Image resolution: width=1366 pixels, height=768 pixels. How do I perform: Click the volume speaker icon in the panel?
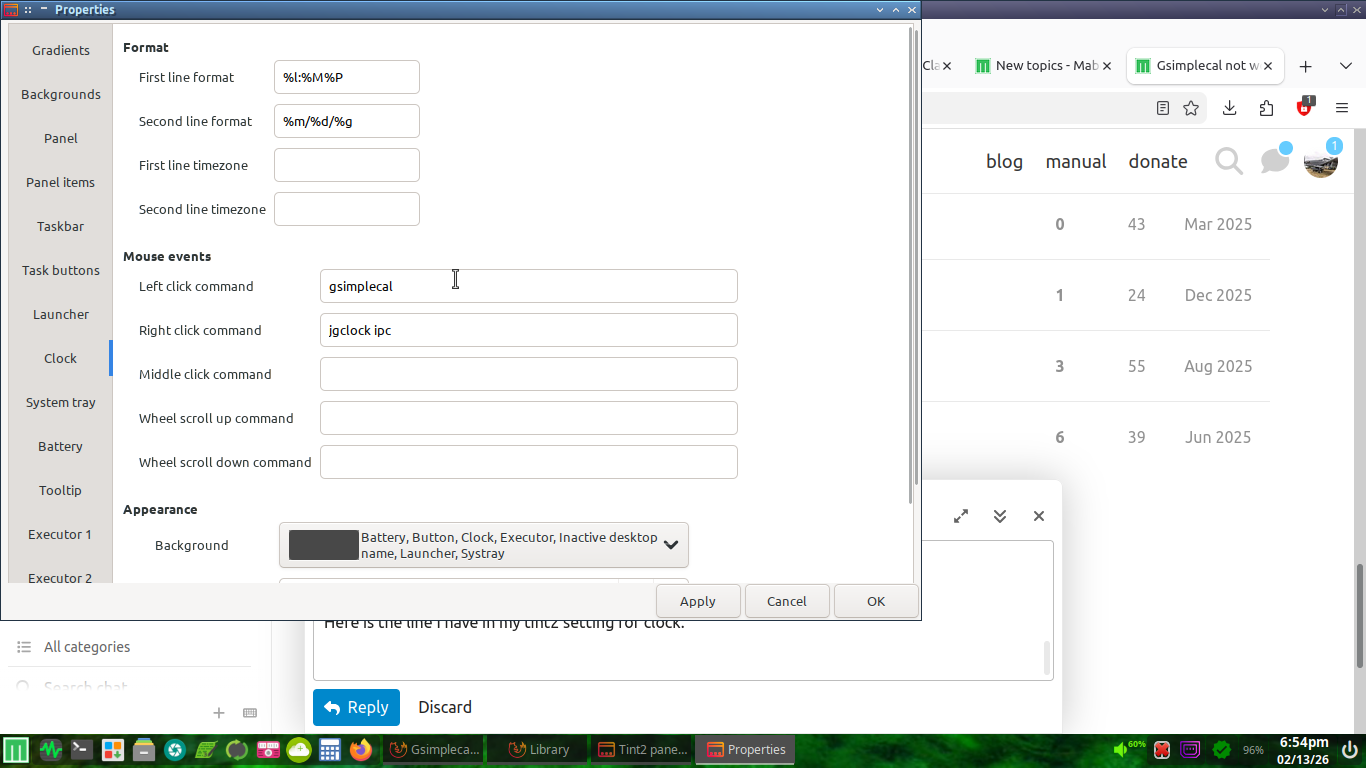pyautogui.click(x=1121, y=749)
